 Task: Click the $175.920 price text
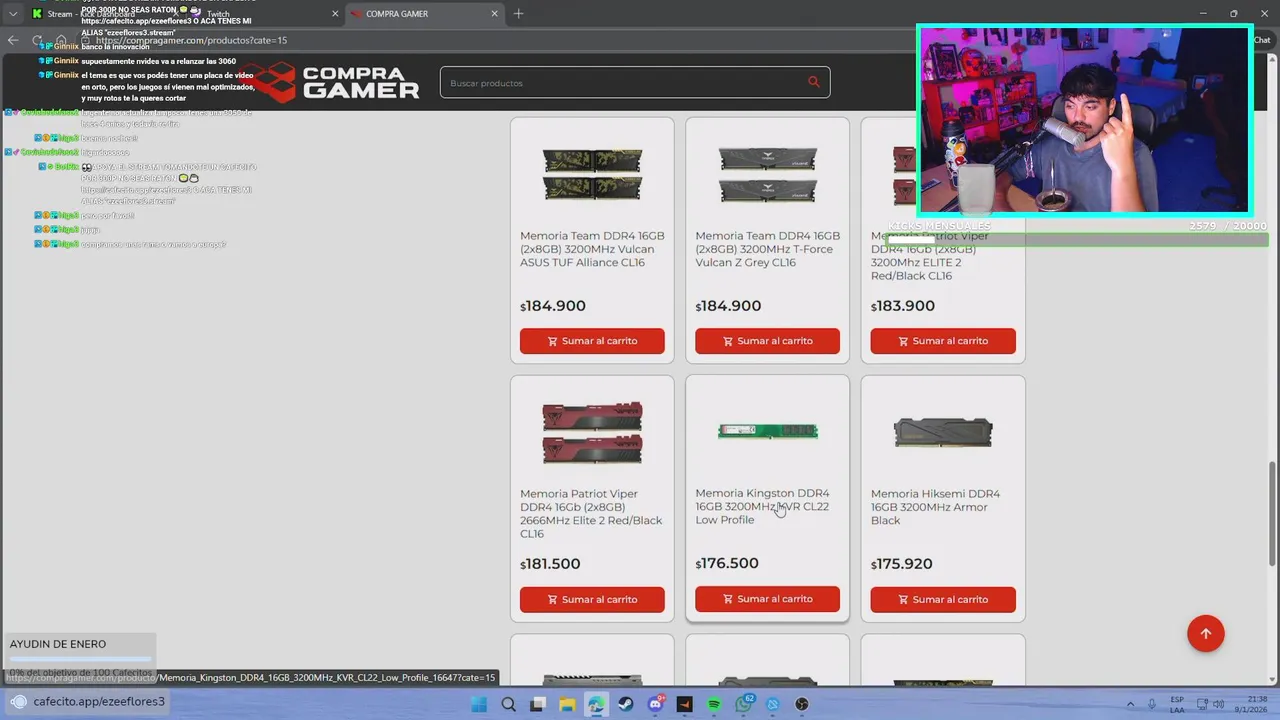tap(902, 564)
